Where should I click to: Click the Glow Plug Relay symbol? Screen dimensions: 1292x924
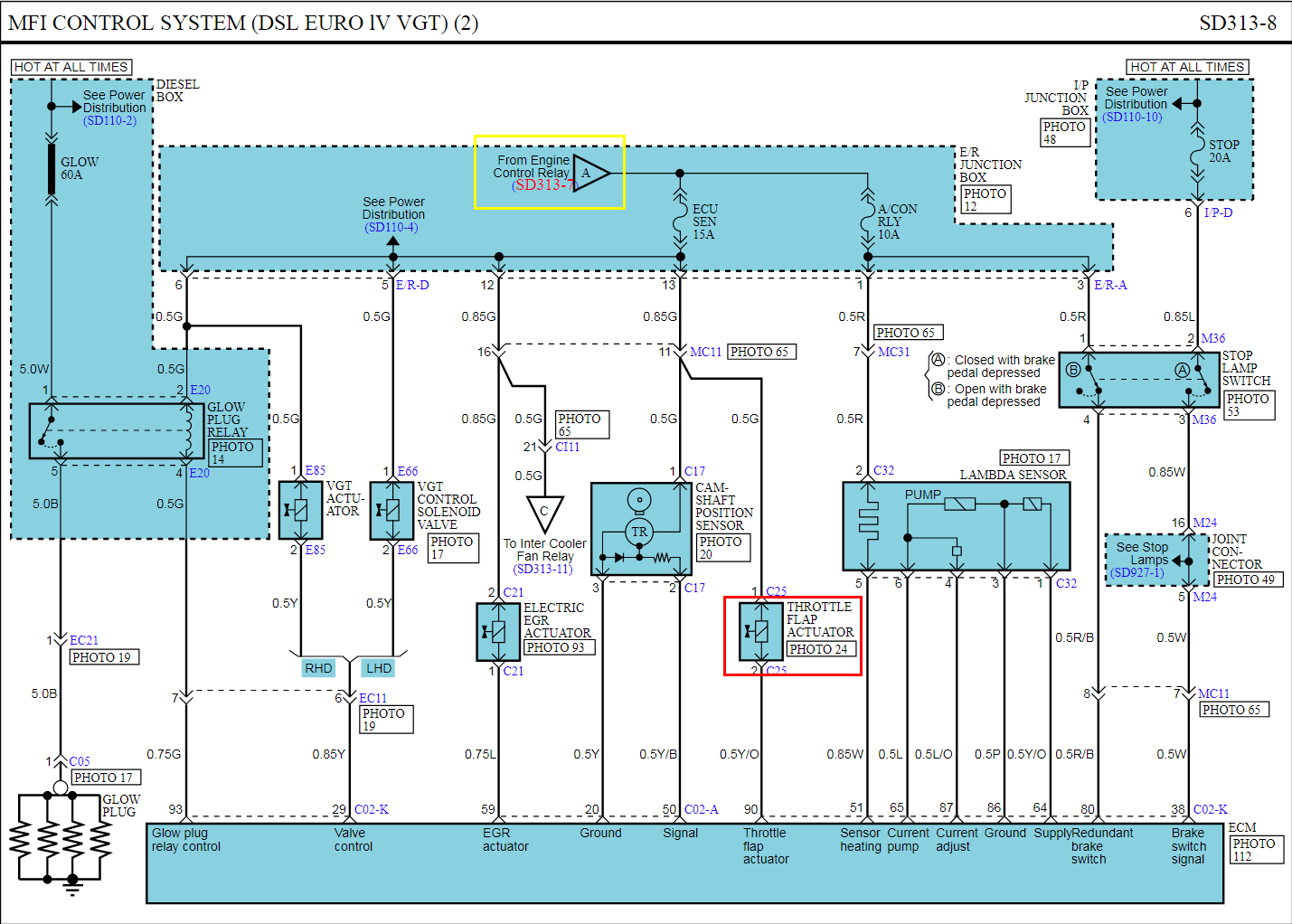[117, 430]
